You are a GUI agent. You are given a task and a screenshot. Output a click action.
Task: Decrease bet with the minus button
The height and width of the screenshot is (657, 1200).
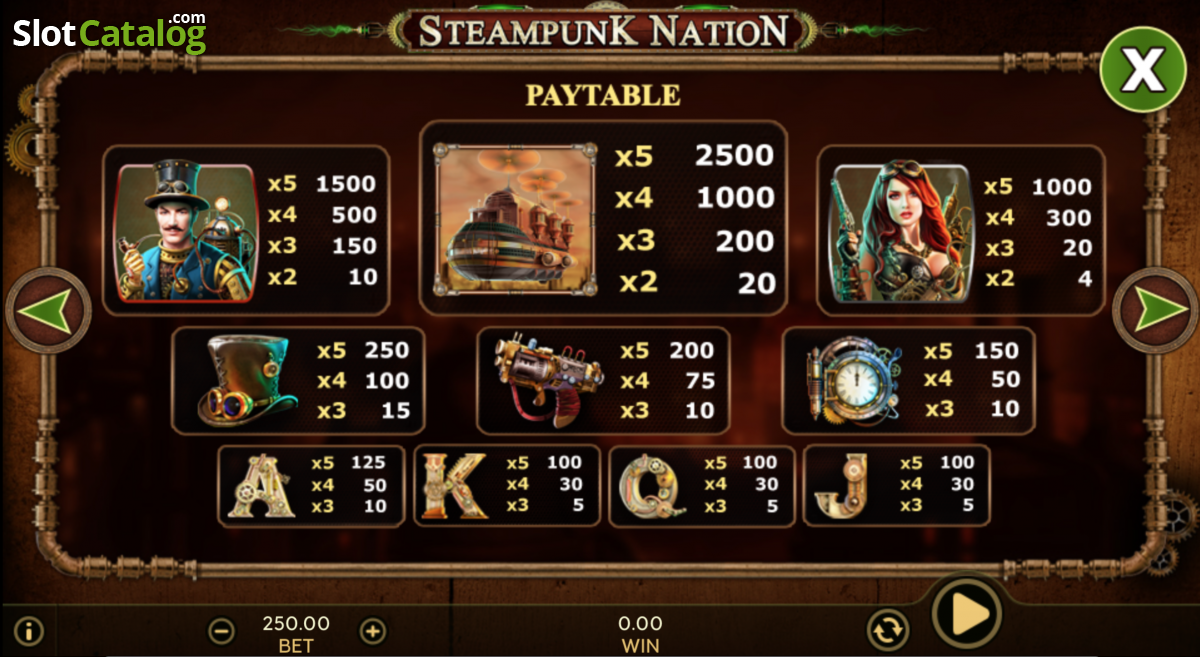coord(221,631)
